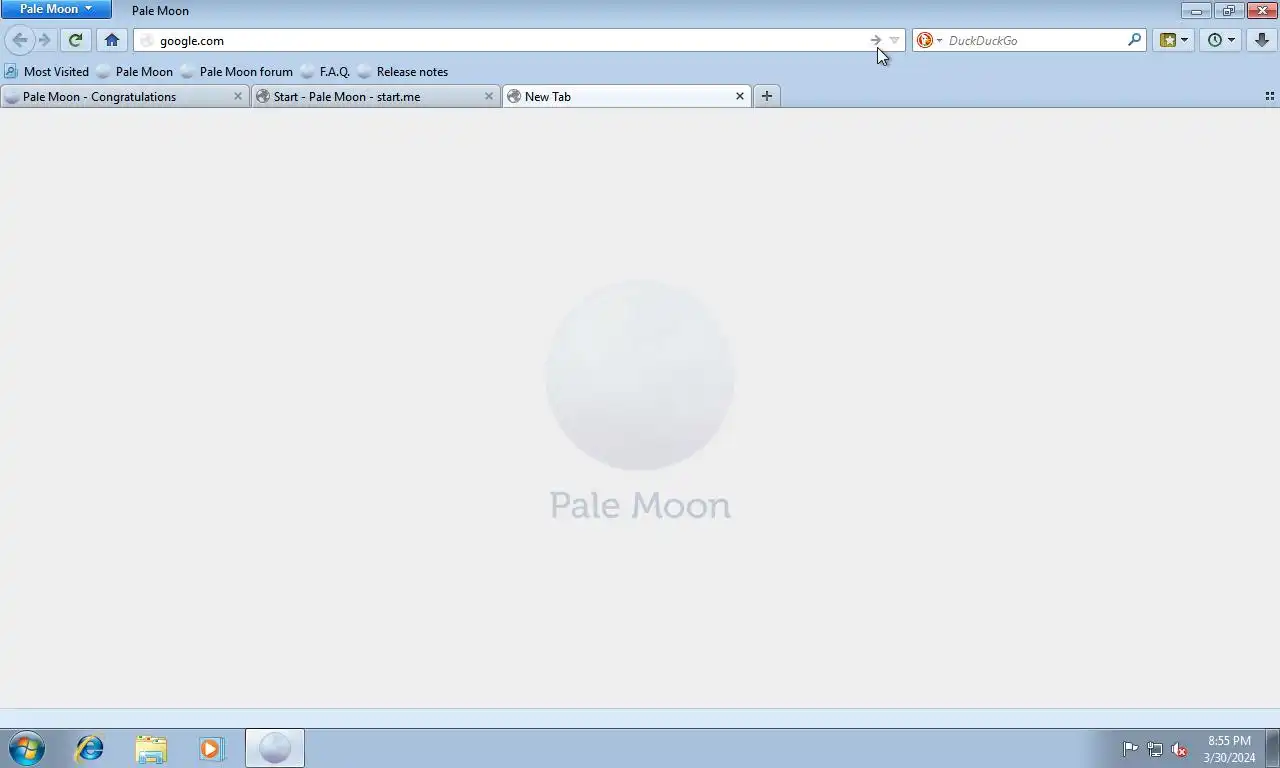This screenshot has height=768, width=1280.
Task: Select the New Tab tab
Action: coord(627,96)
